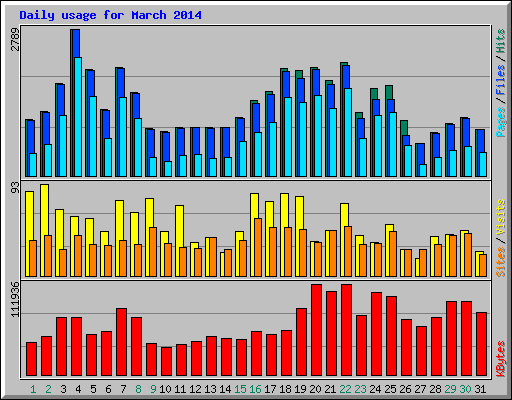Click the orange sites bar for day 9
The image size is (512, 400).
pos(153,252)
